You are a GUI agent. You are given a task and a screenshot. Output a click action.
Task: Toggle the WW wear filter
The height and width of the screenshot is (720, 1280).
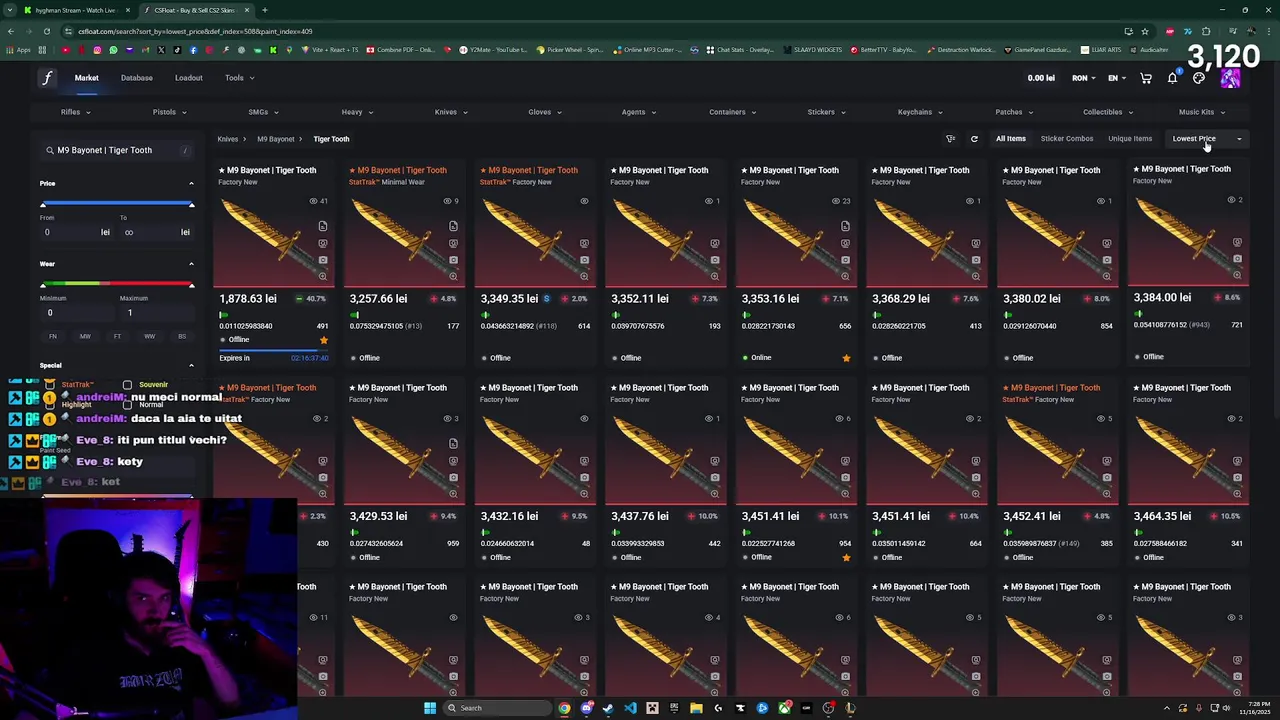(149, 336)
